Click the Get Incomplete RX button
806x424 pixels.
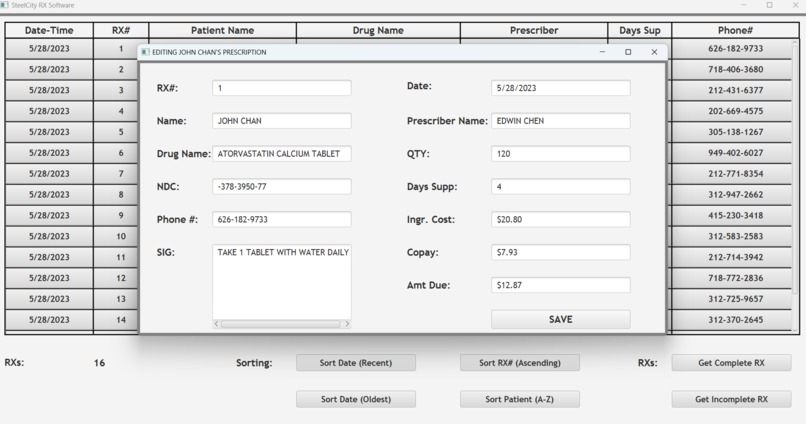point(731,399)
